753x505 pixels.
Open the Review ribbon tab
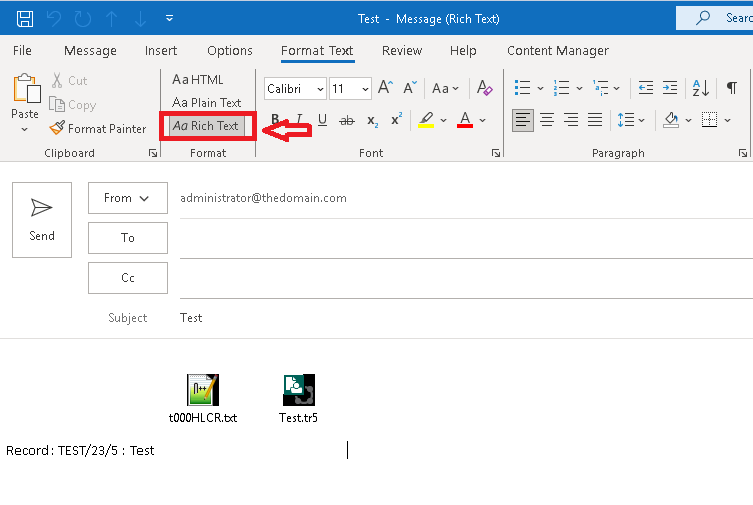[401, 50]
